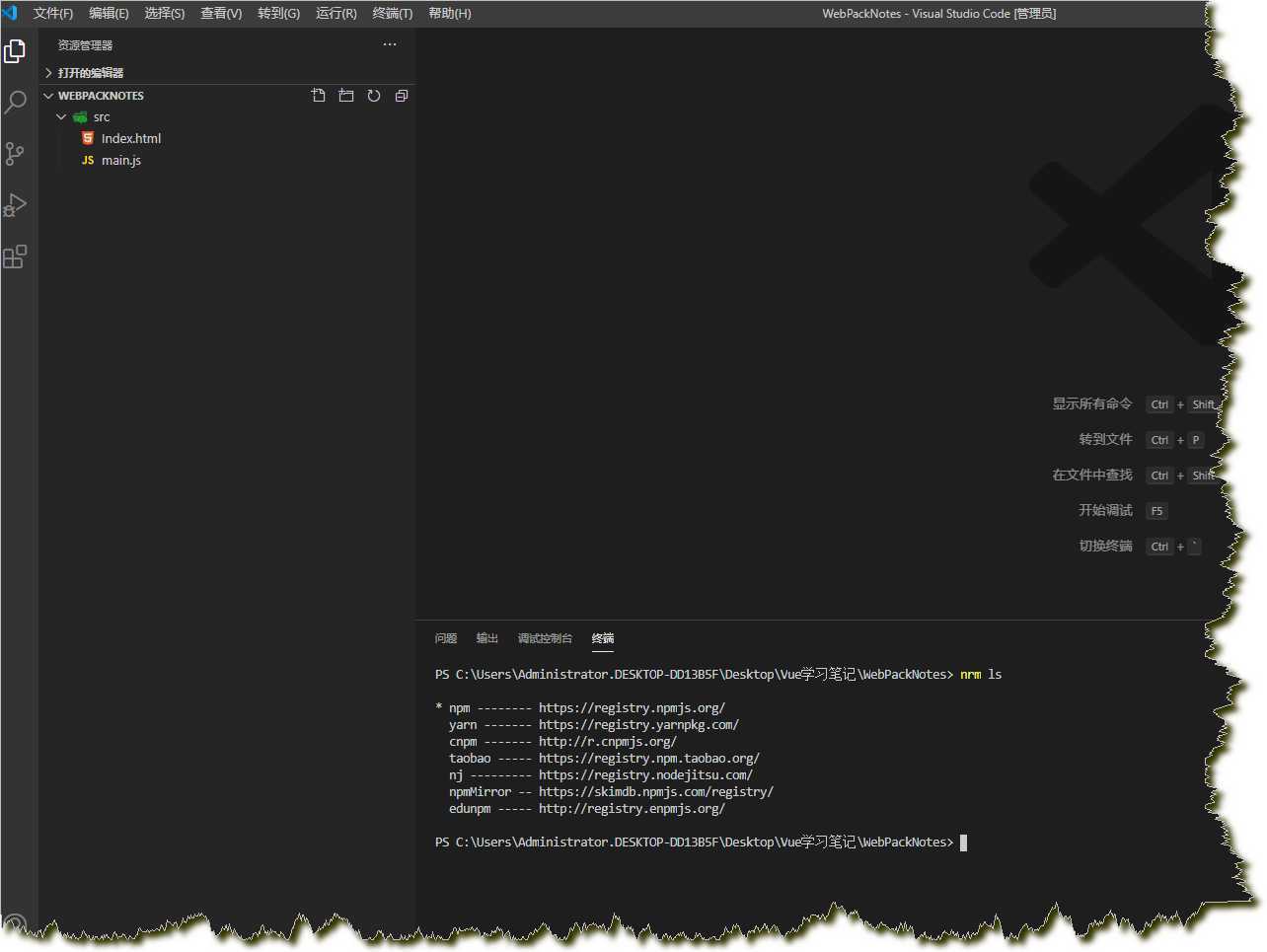Viewport: 1267px width, 952px height.
Task: Click the registry.npm.taobao.org URL in terminal
Action: click(649, 759)
